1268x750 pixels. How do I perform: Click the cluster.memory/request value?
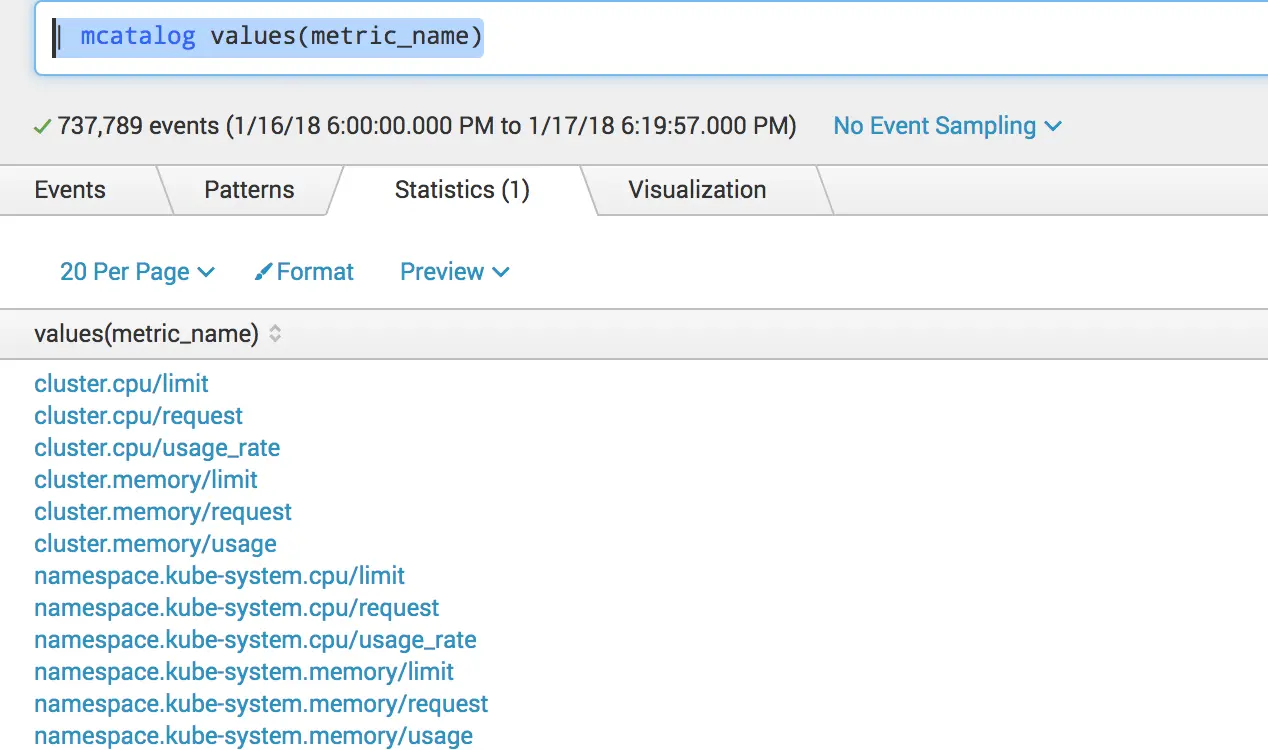point(163,512)
